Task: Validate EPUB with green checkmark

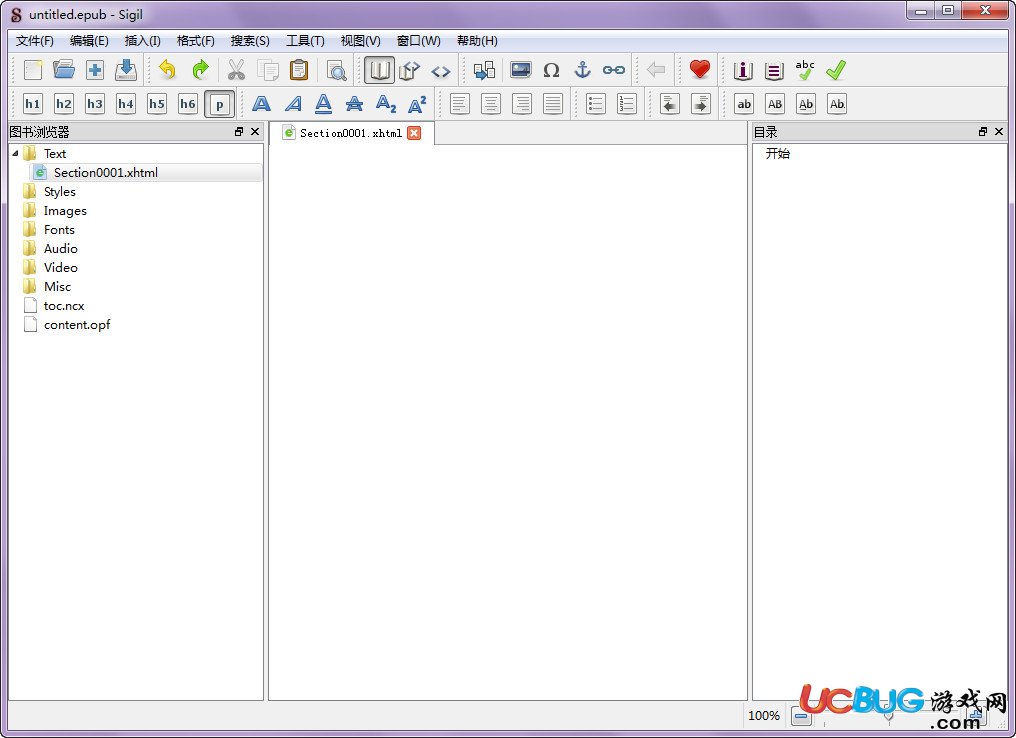Action: point(837,70)
